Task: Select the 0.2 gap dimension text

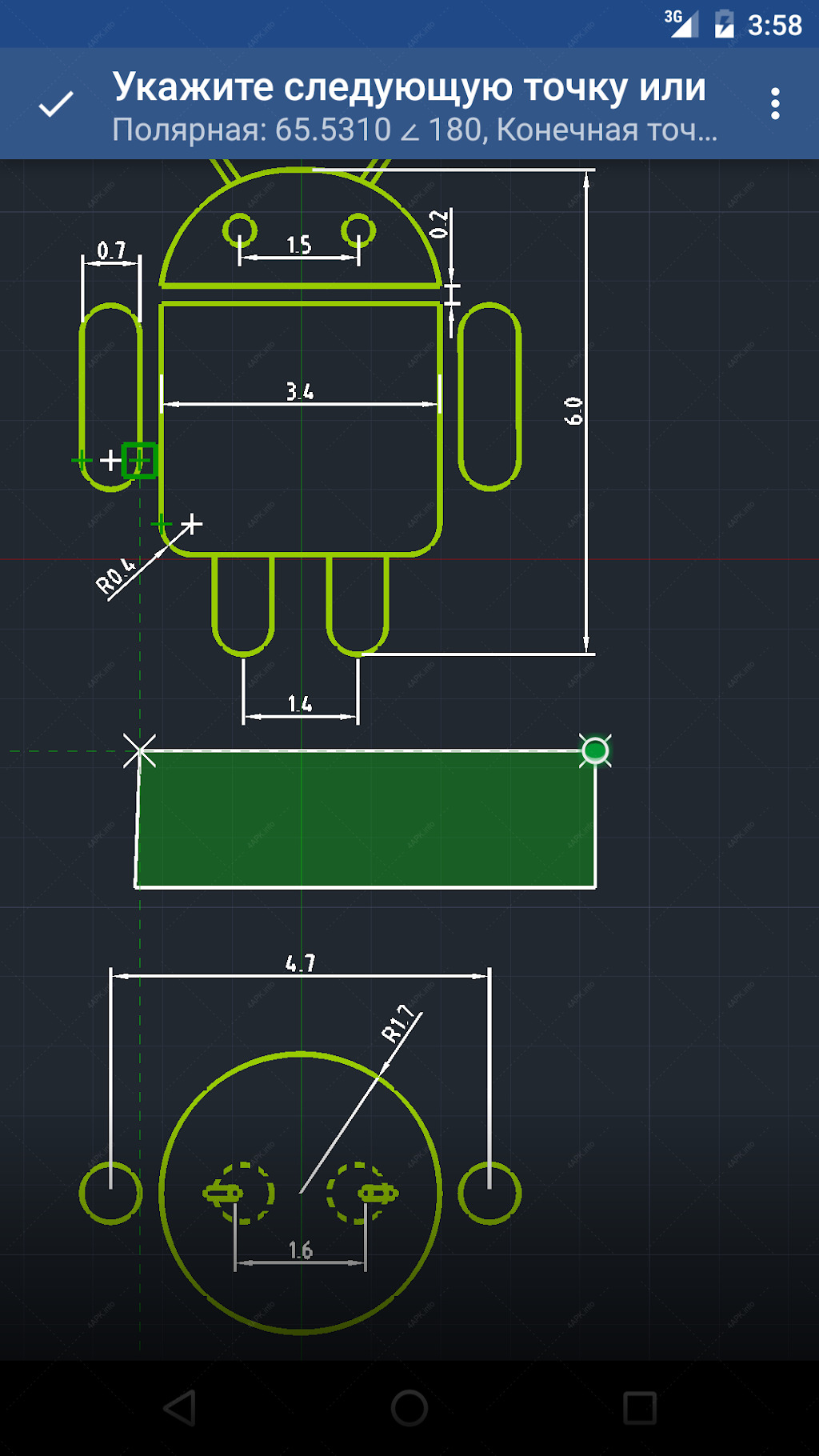Action: tap(439, 224)
